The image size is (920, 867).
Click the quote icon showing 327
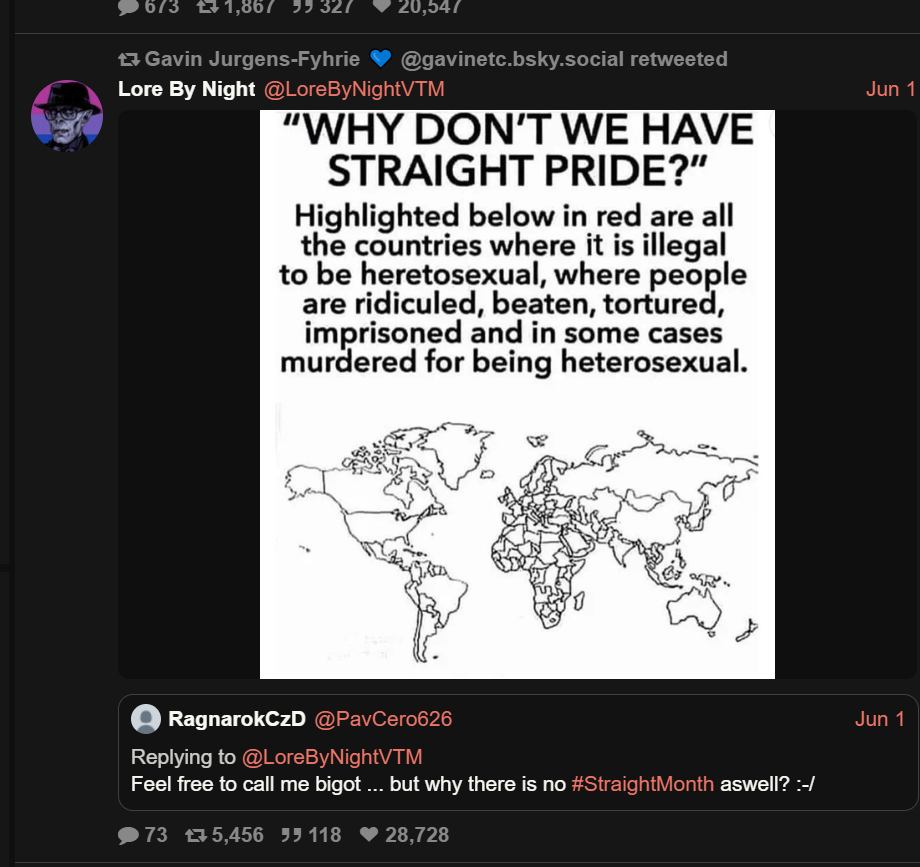[x=303, y=6]
